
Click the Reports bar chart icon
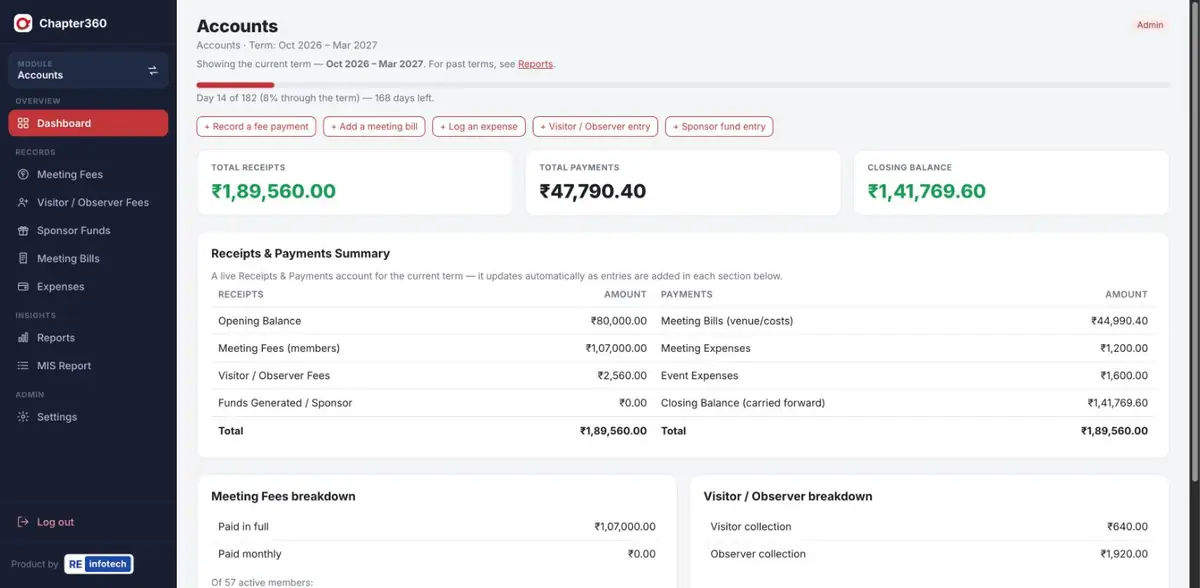click(23, 338)
